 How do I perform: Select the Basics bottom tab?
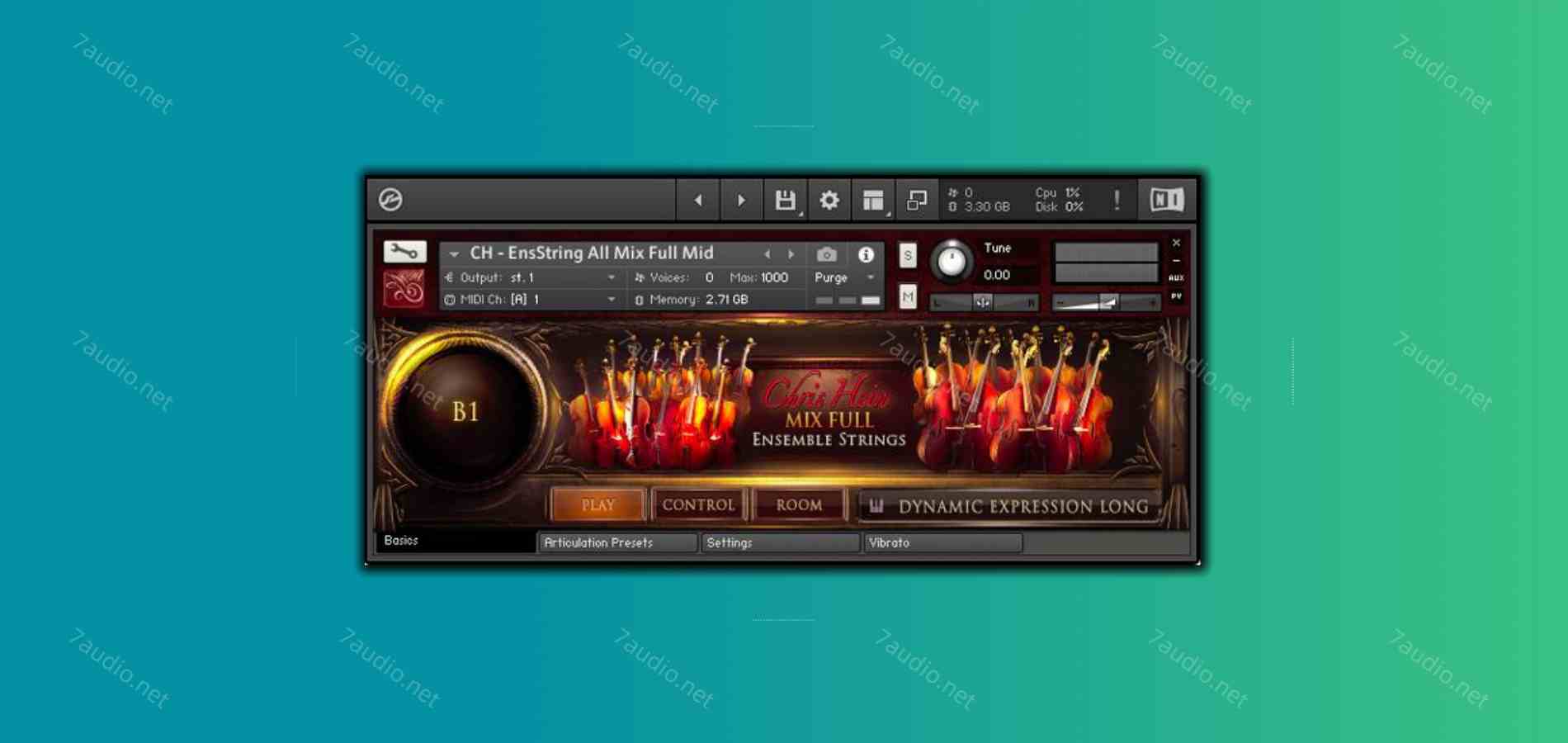pos(455,541)
